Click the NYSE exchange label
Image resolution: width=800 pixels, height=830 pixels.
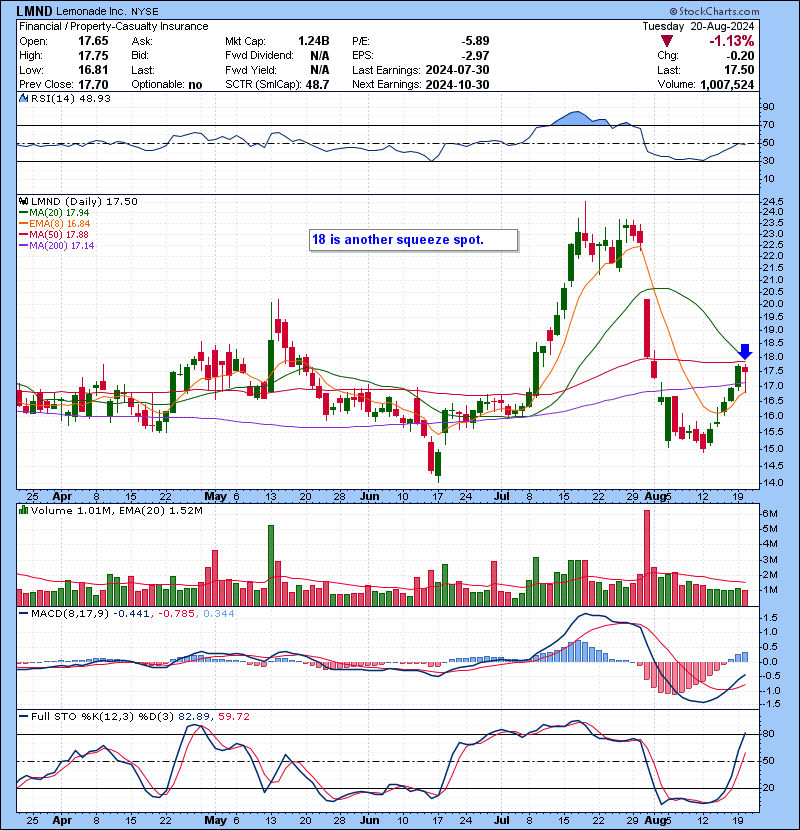[145, 11]
